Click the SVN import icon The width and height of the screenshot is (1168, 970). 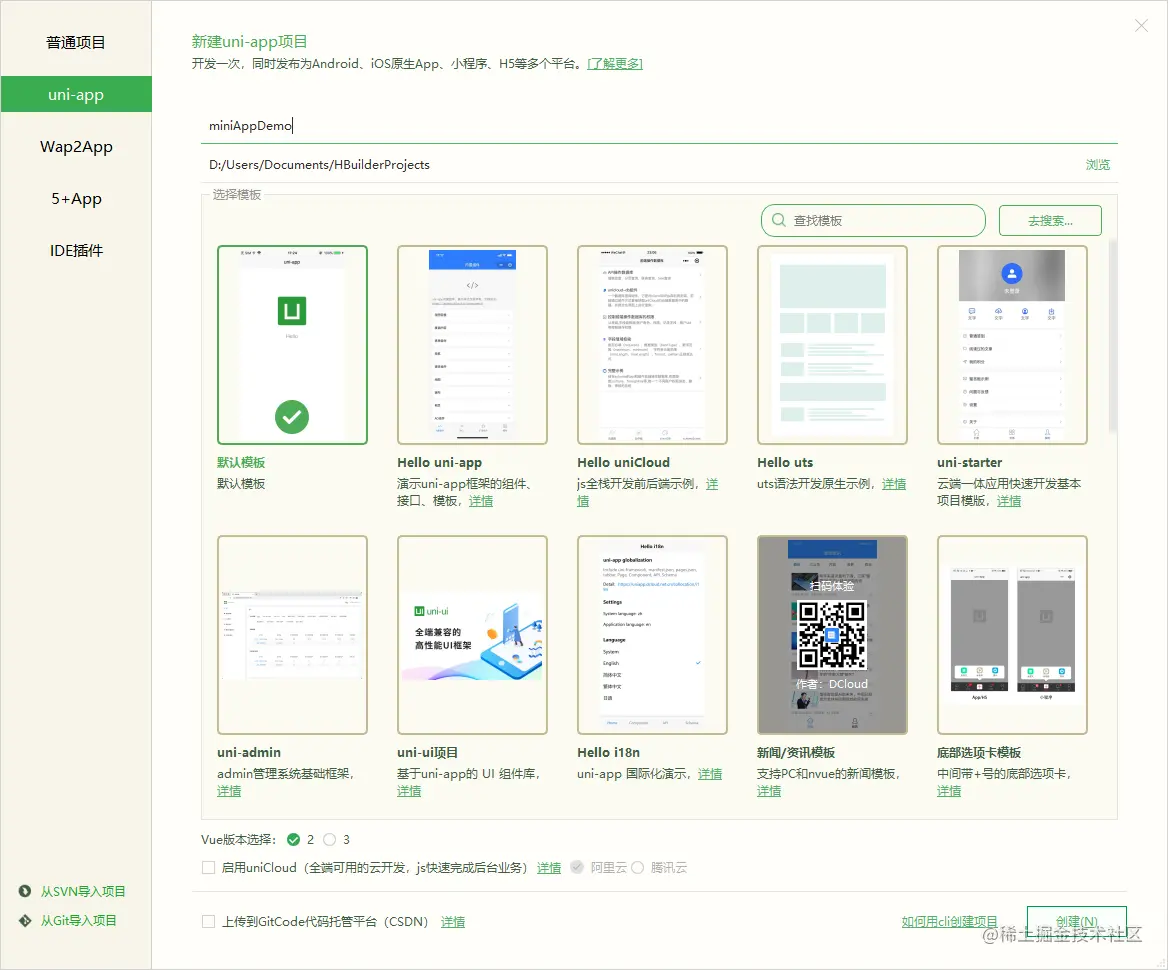[x=25, y=891]
